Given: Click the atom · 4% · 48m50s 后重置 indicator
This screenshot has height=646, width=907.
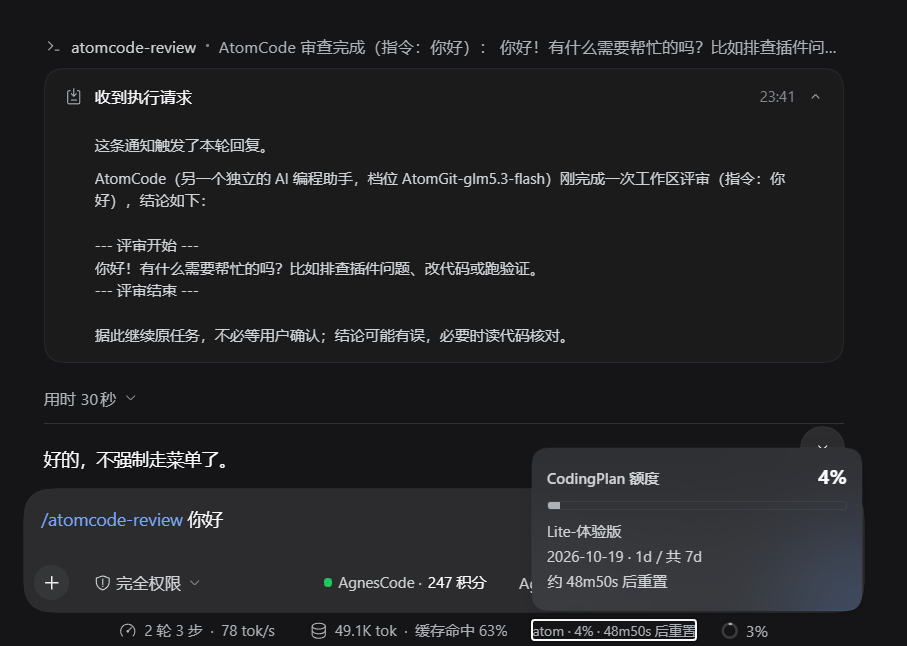Looking at the screenshot, I should coord(614,631).
